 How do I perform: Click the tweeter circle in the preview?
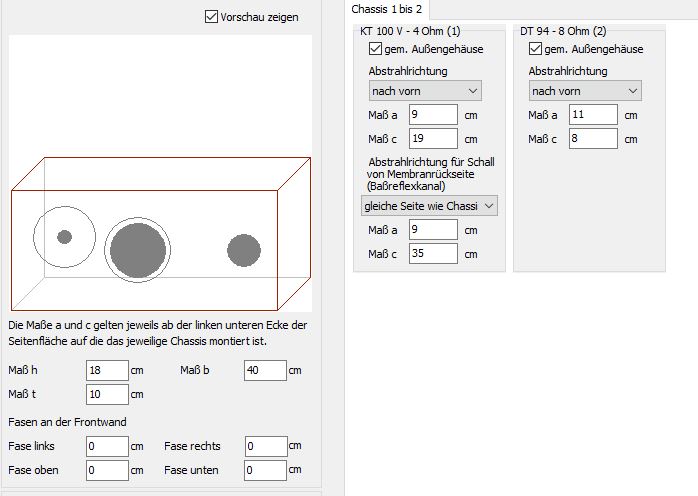click(65, 237)
